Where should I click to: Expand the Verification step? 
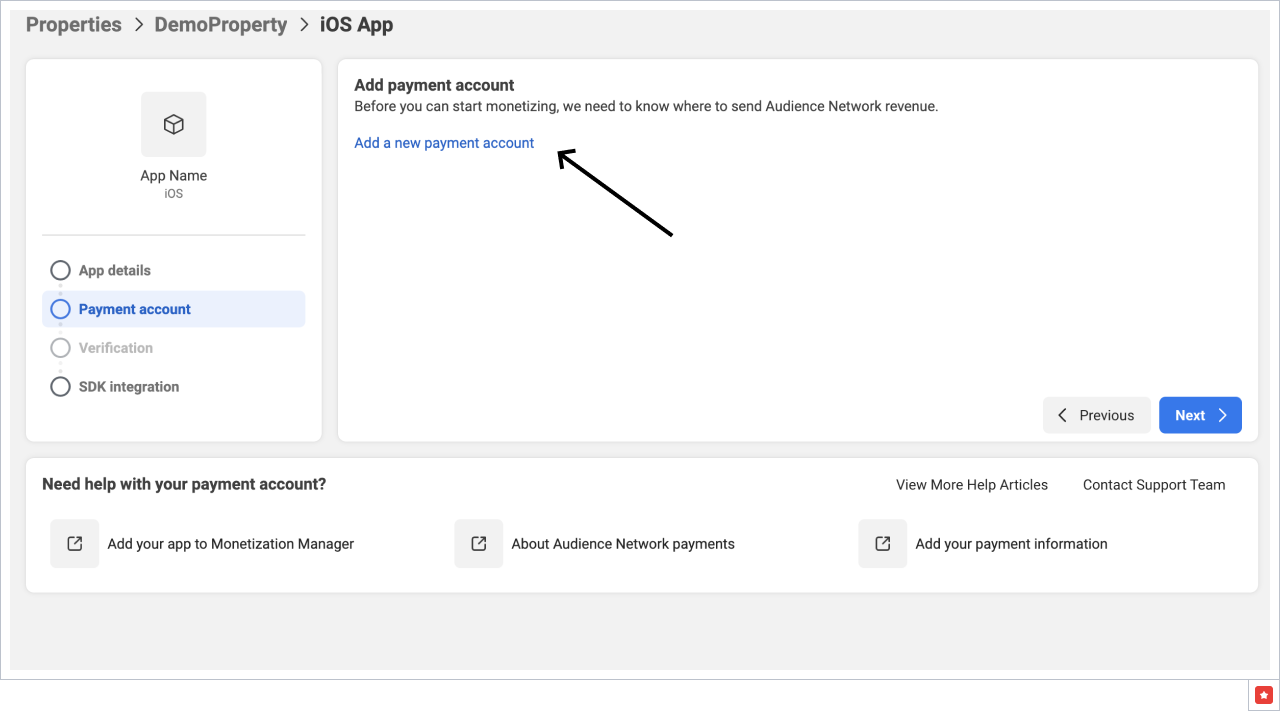[60, 348]
